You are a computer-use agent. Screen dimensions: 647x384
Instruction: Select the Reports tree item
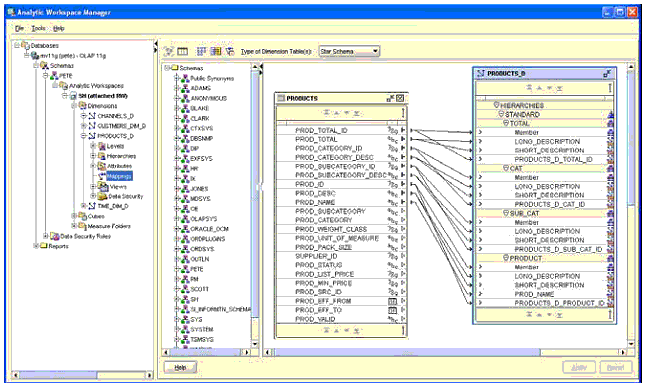click(x=58, y=246)
